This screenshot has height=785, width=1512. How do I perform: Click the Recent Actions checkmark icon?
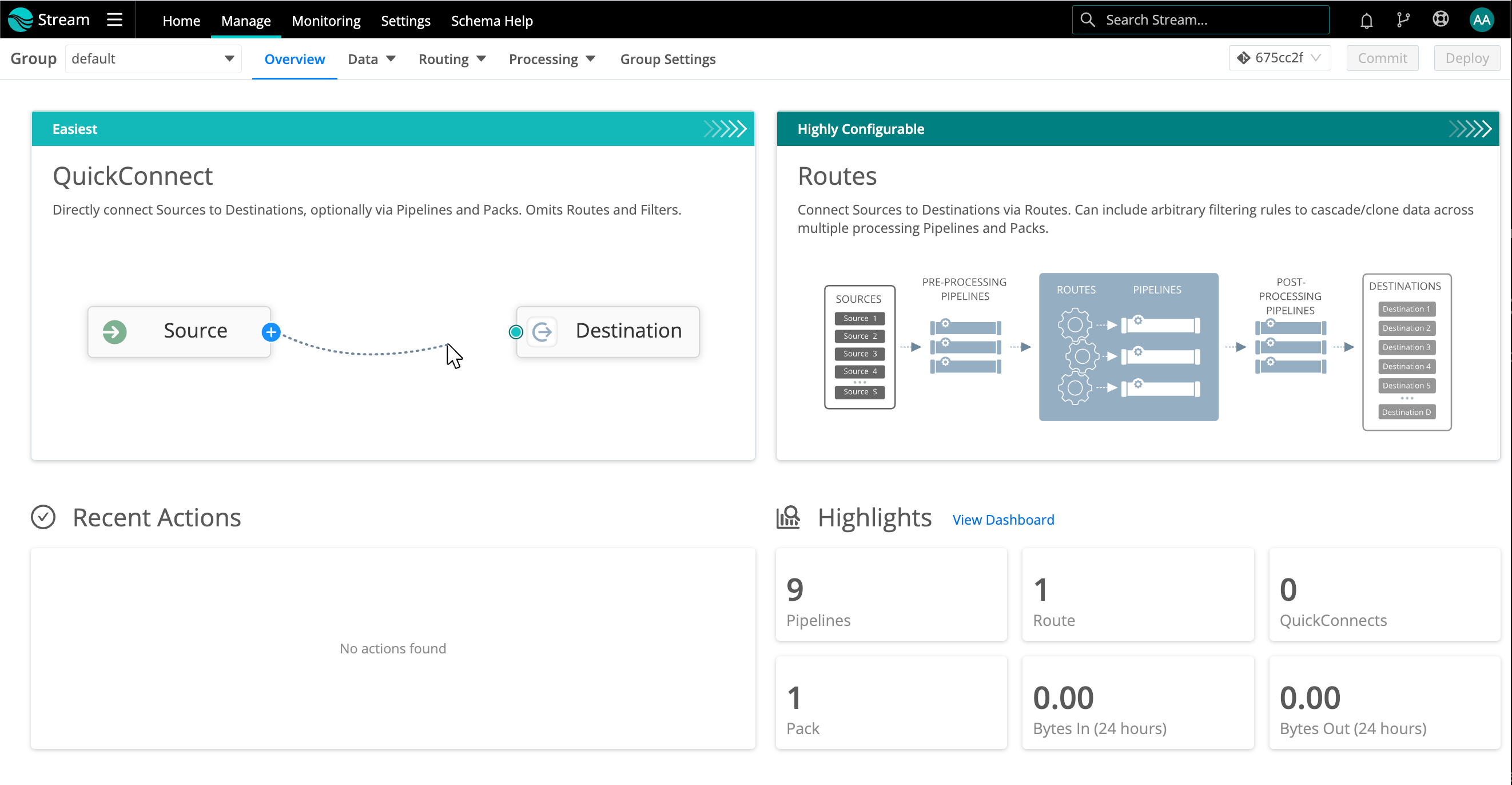(x=43, y=517)
